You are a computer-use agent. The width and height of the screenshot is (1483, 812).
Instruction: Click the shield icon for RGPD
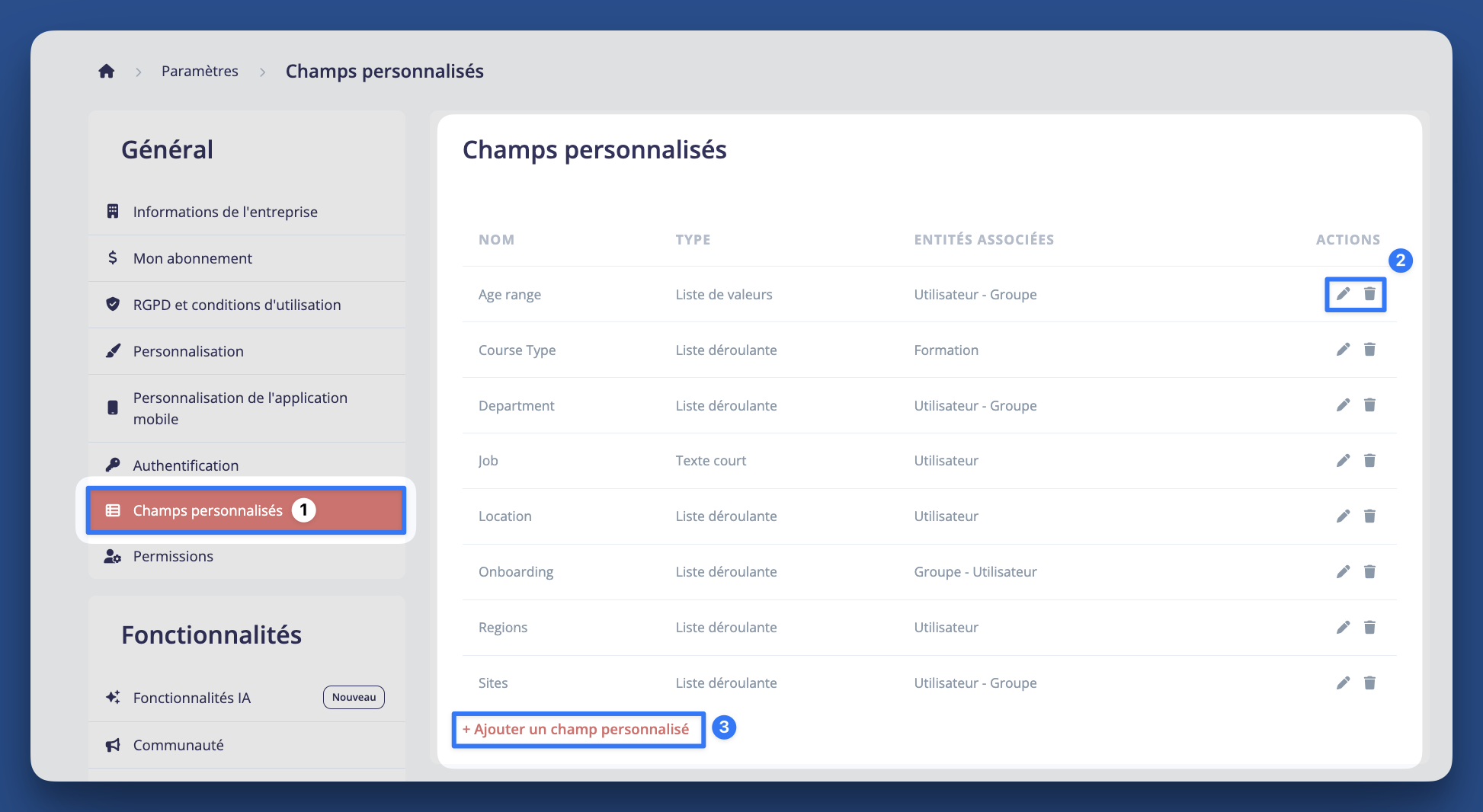[113, 304]
